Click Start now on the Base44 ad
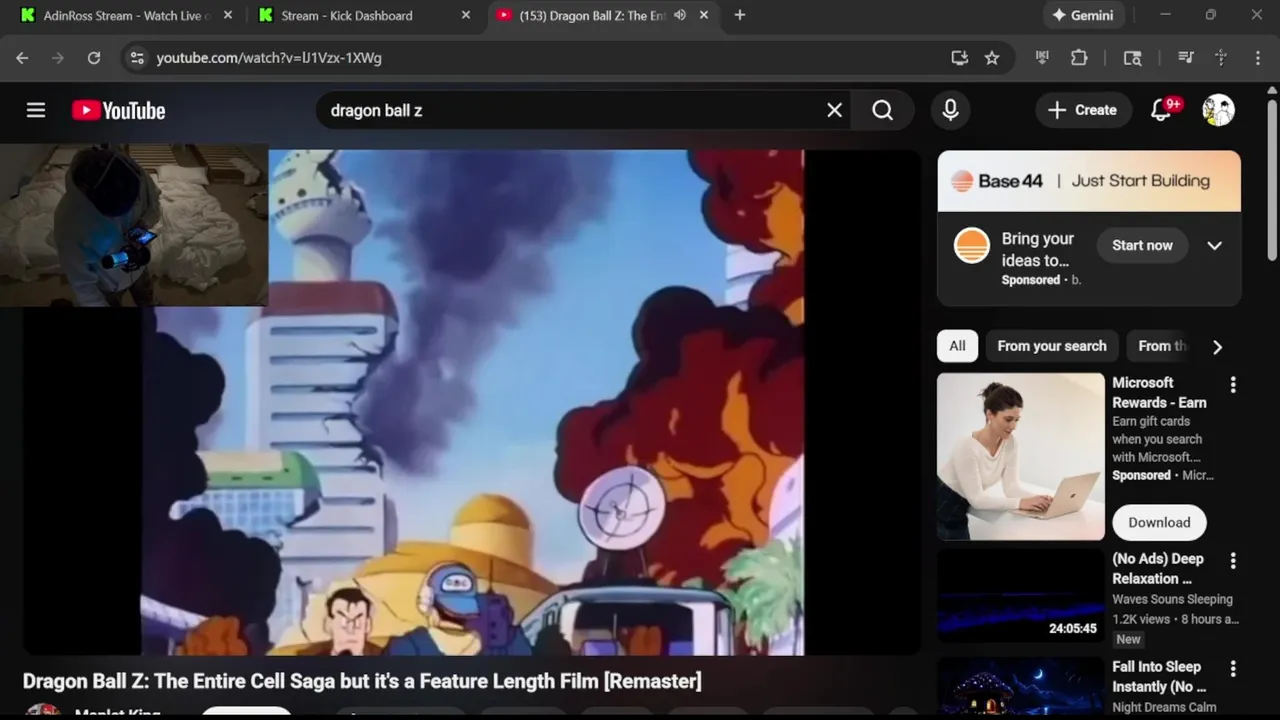The height and width of the screenshot is (720, 1280). tap(1142, 245)
